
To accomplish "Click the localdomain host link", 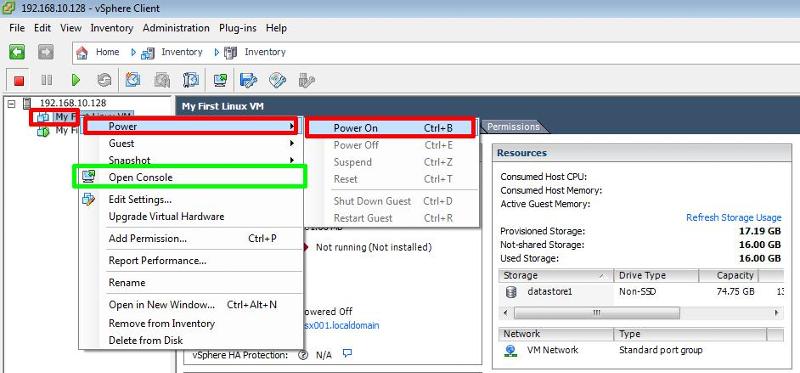I will click(x=342, y=326).
